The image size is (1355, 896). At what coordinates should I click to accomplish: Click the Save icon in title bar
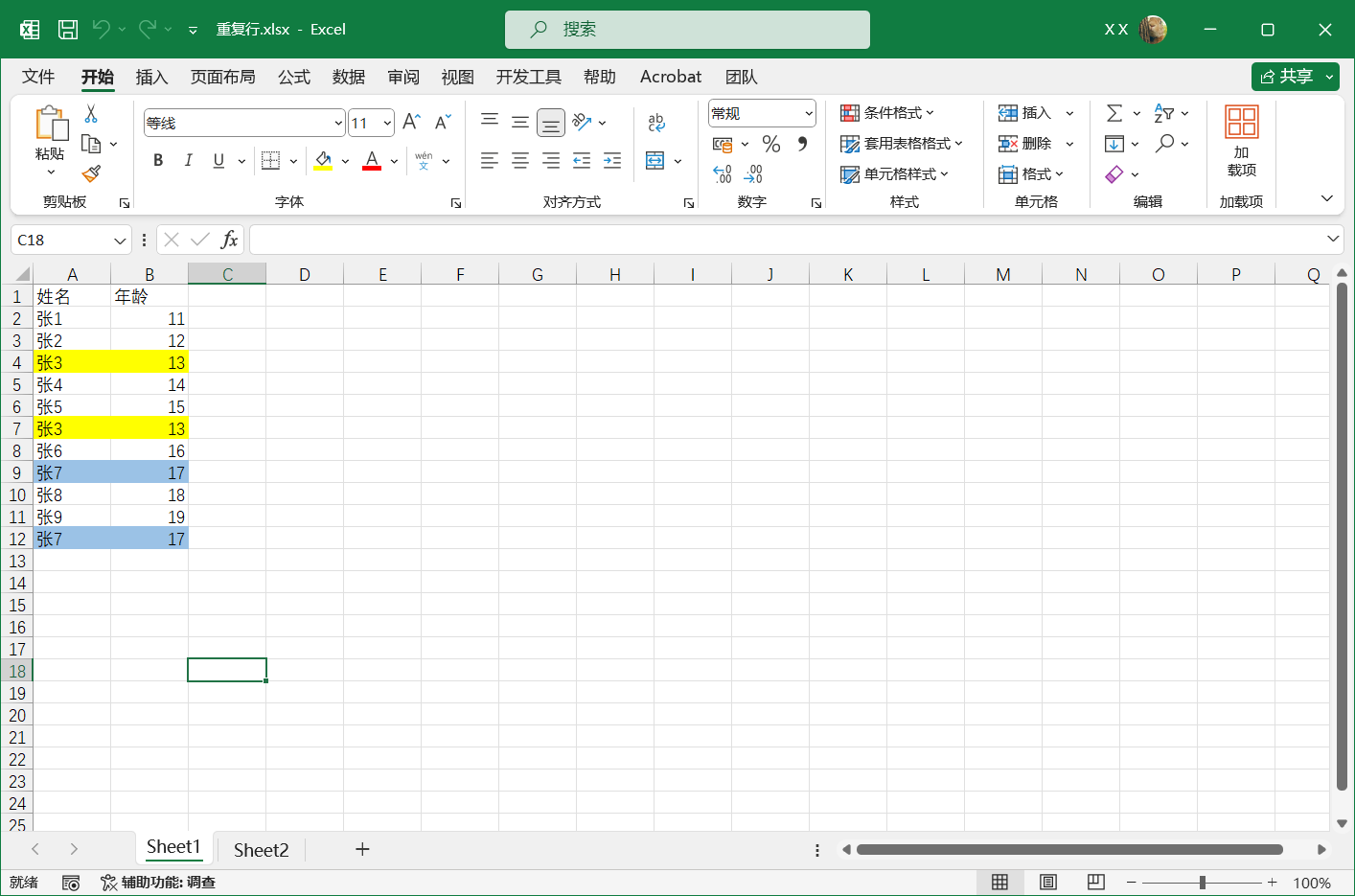coord(68,30)
